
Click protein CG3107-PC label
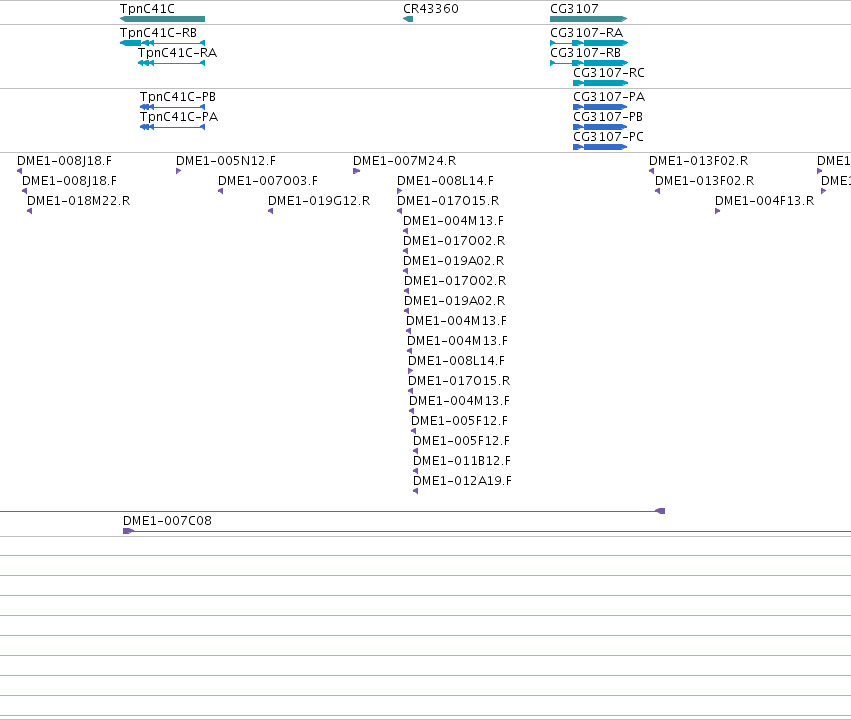(x=608, y=137)
